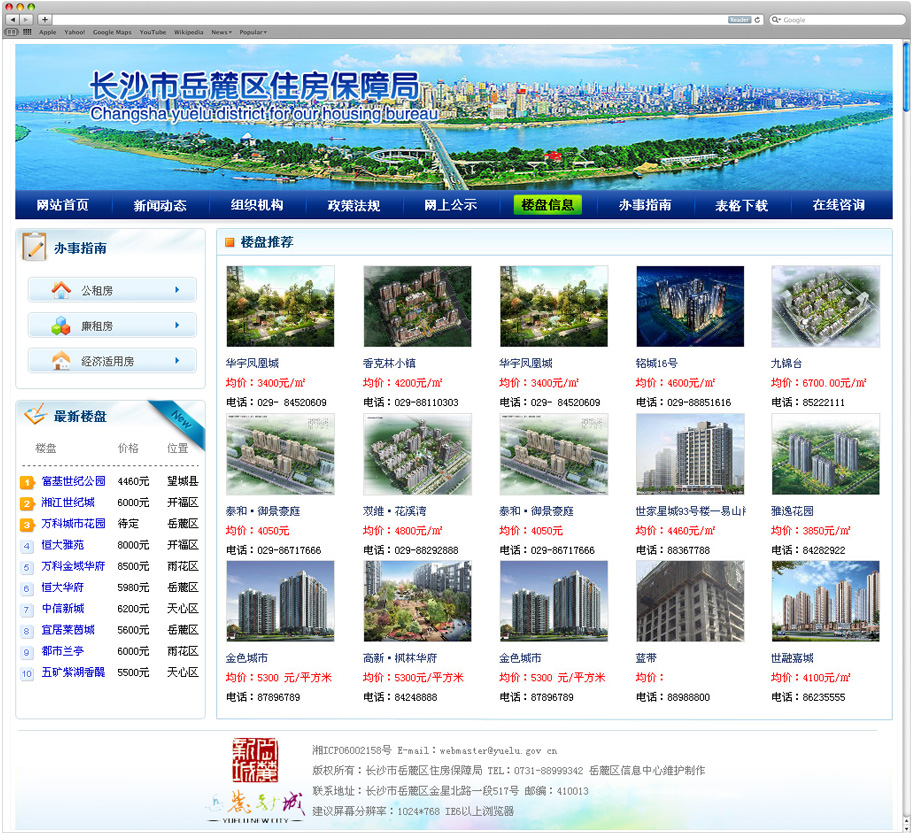Open the Top Sites grid icon

click(27, 32)
